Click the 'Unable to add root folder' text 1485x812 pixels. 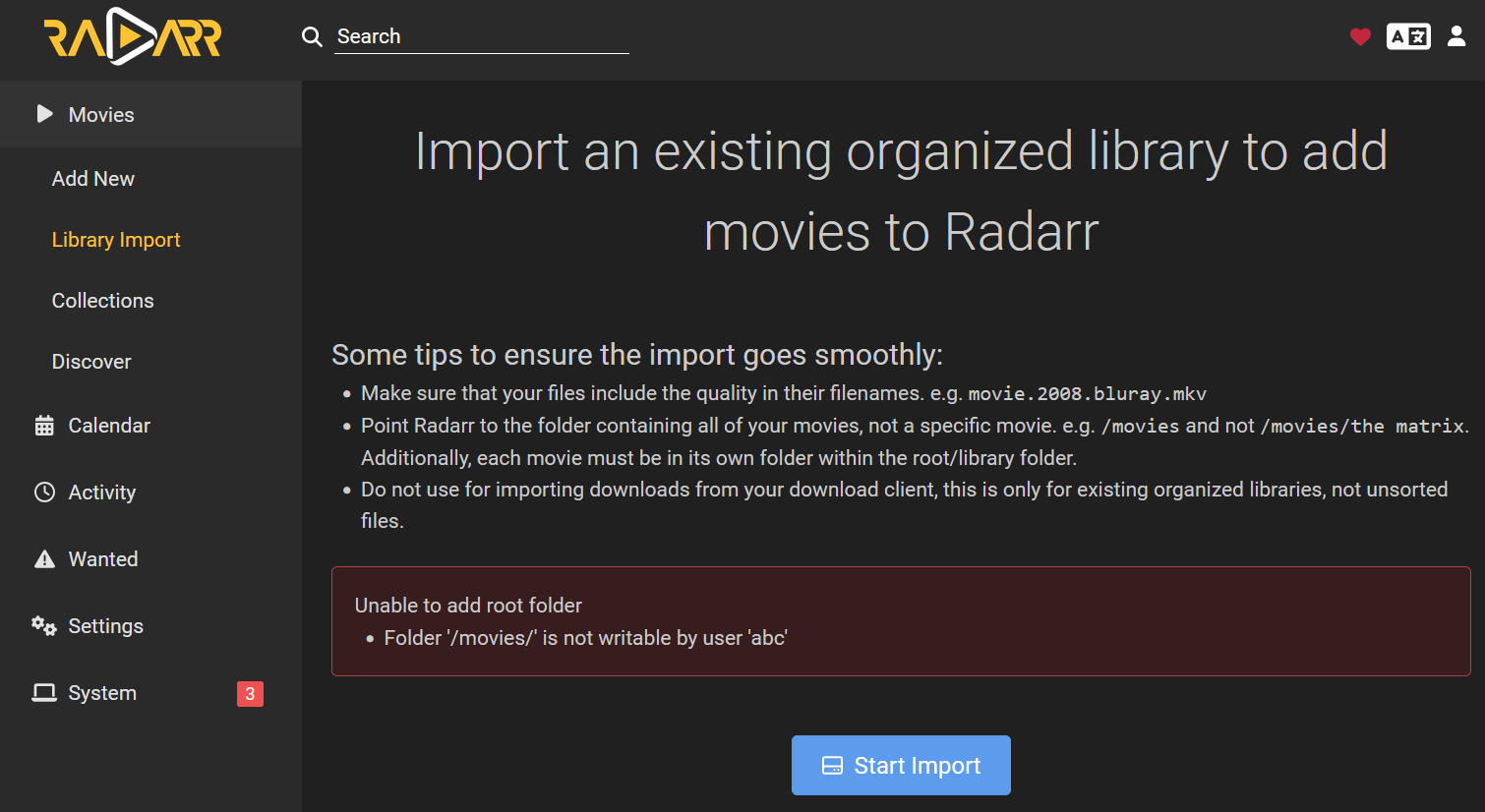point(468,606)
